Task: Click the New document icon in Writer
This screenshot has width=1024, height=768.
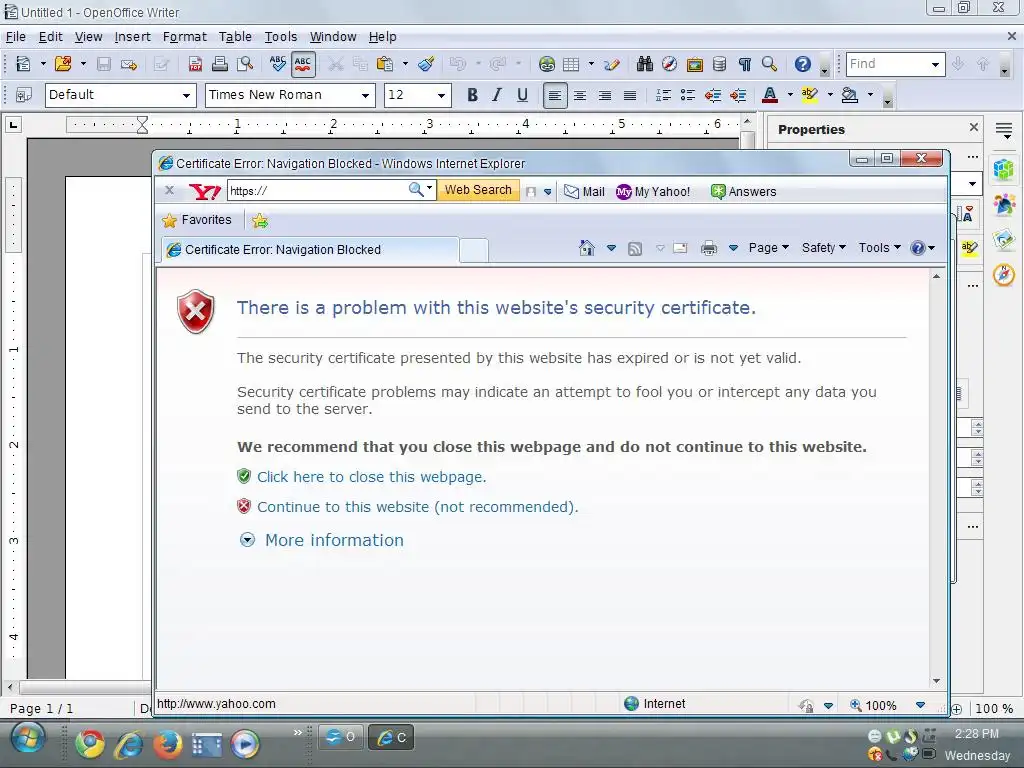Action: (x=24, y=64)
